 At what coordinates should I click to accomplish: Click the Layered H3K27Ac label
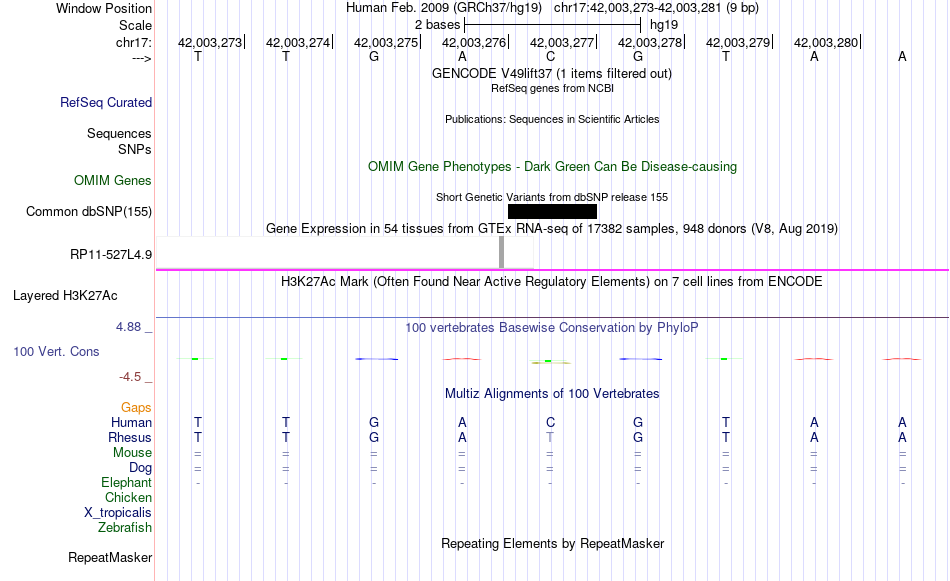(x=65, y=296)
